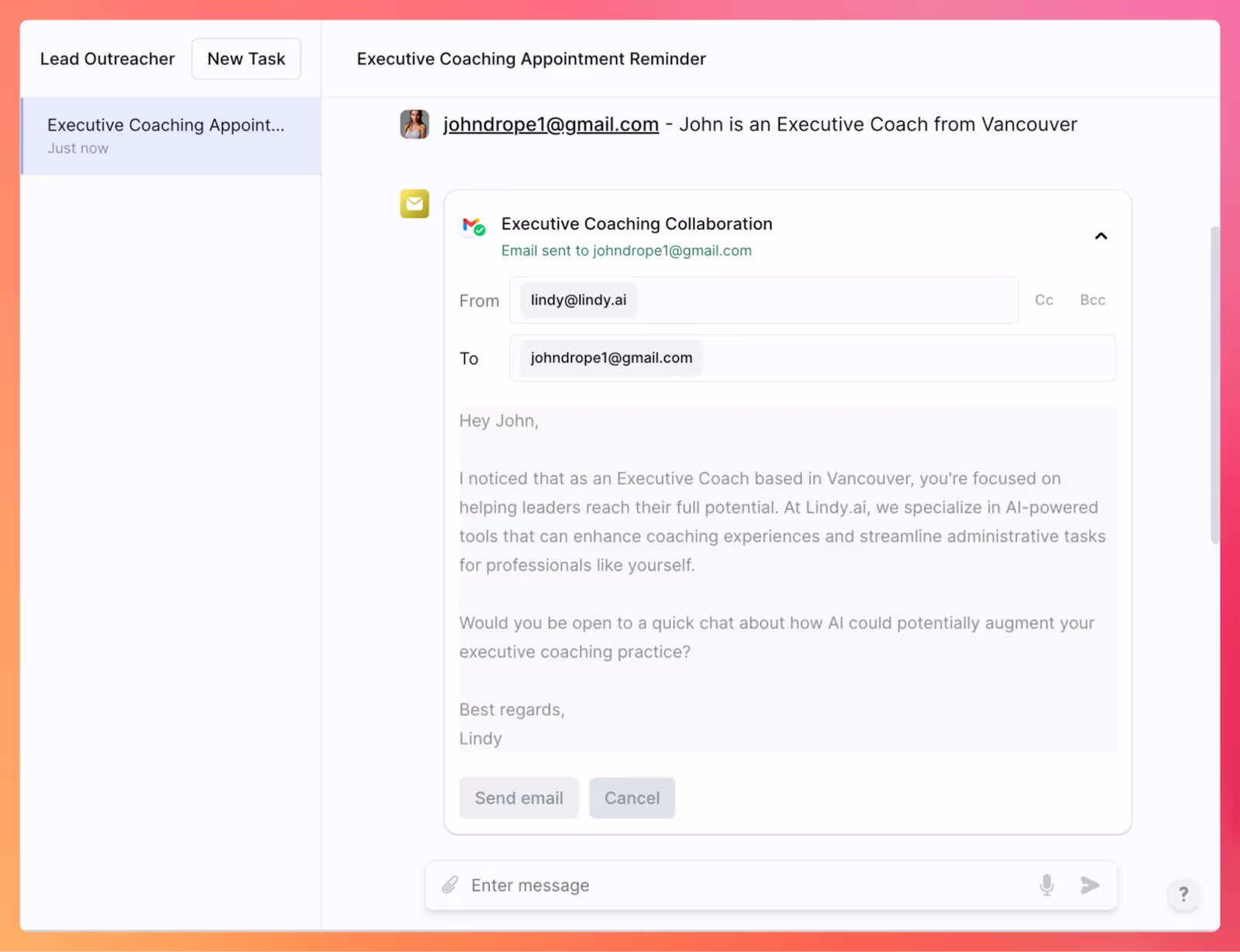This screenshot has height=952, width=1240.
Task: Click the Executive Coaching Collaboration subject
Action: [x=637, y=224]
